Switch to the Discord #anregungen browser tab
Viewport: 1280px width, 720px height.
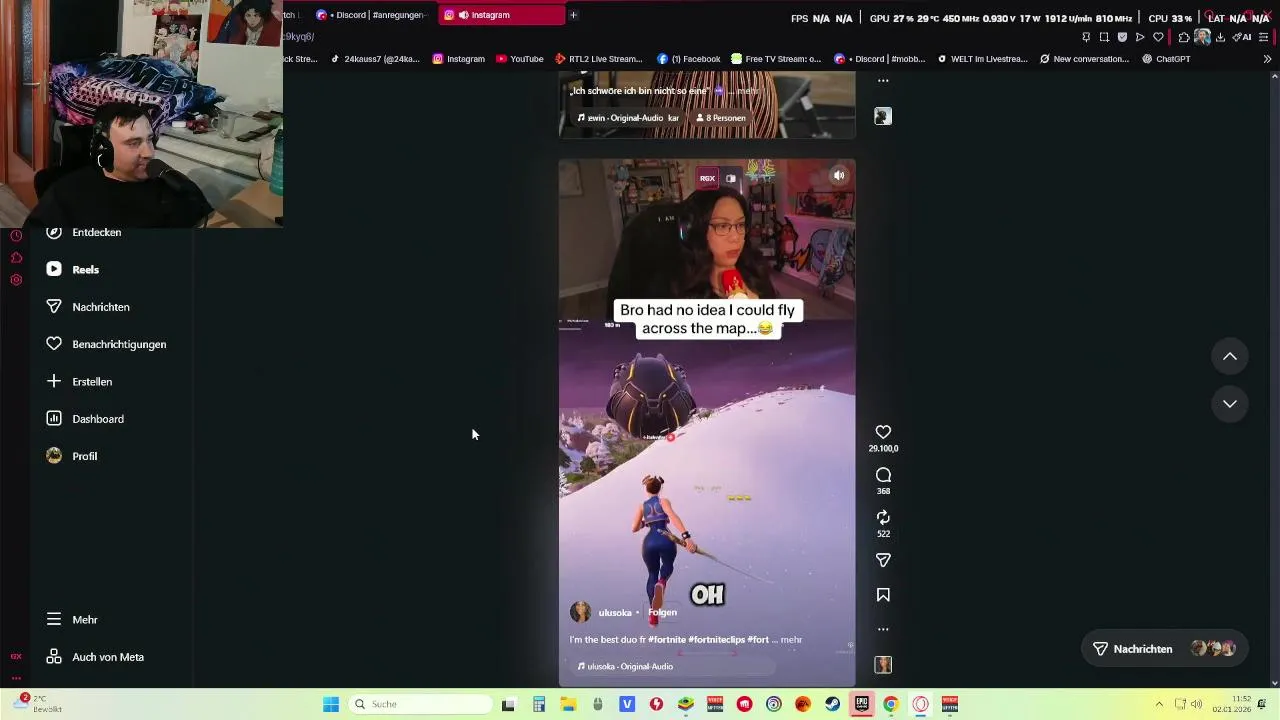(x=371, y=15)
